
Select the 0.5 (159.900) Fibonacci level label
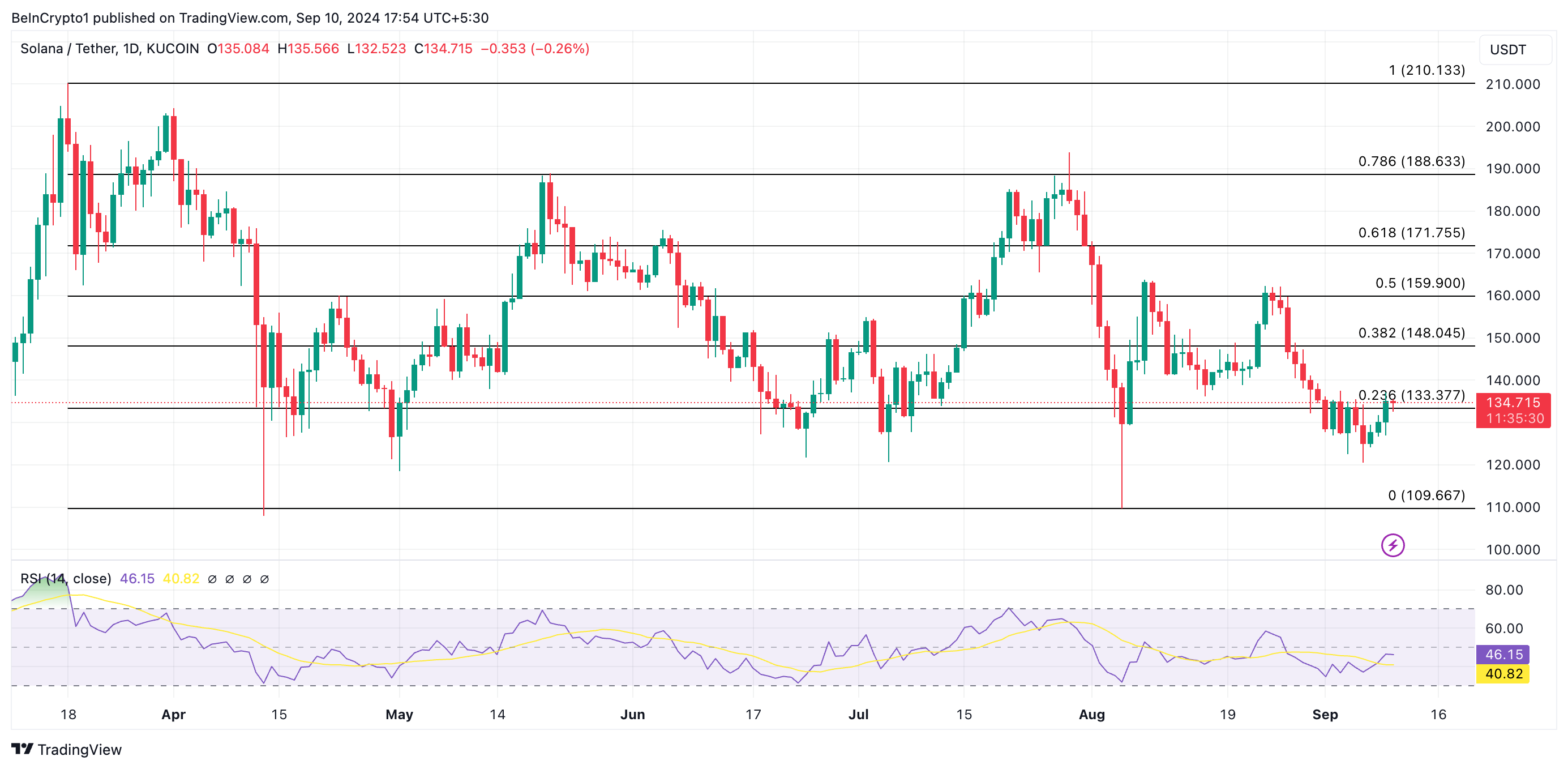click(x=1420, y=283)
